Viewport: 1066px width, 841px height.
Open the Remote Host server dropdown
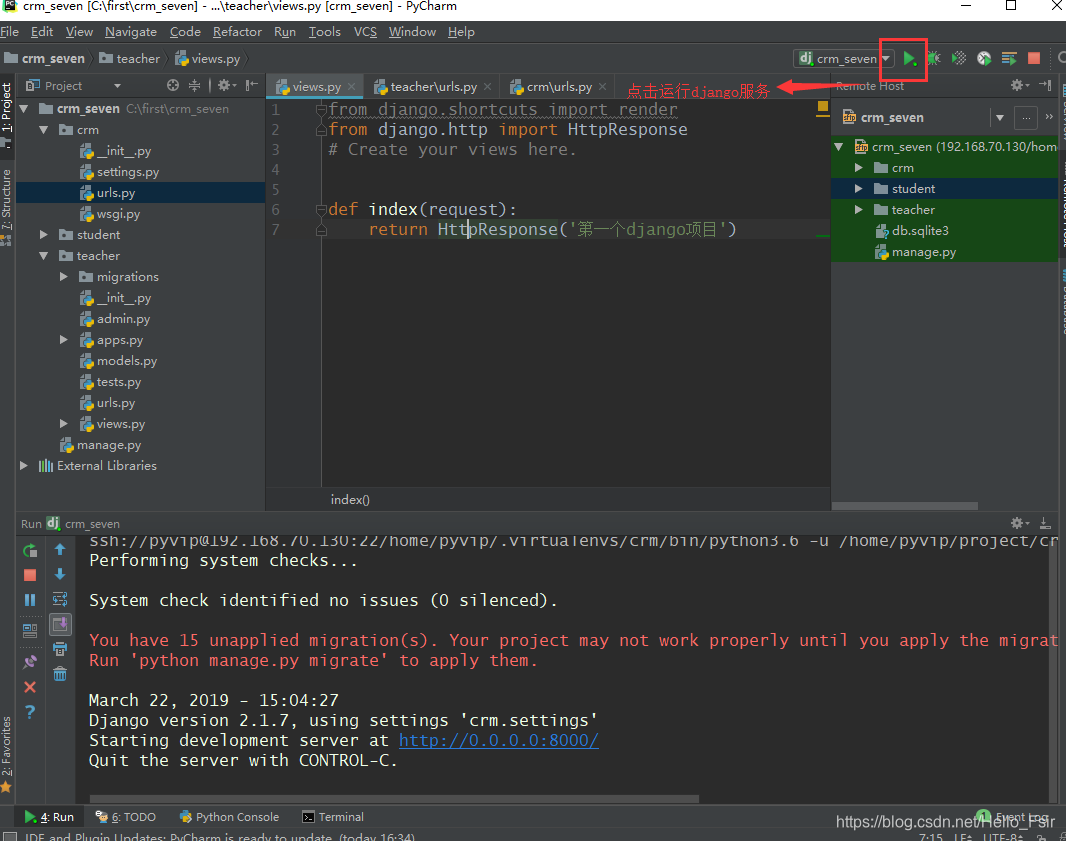click(999, 118)
